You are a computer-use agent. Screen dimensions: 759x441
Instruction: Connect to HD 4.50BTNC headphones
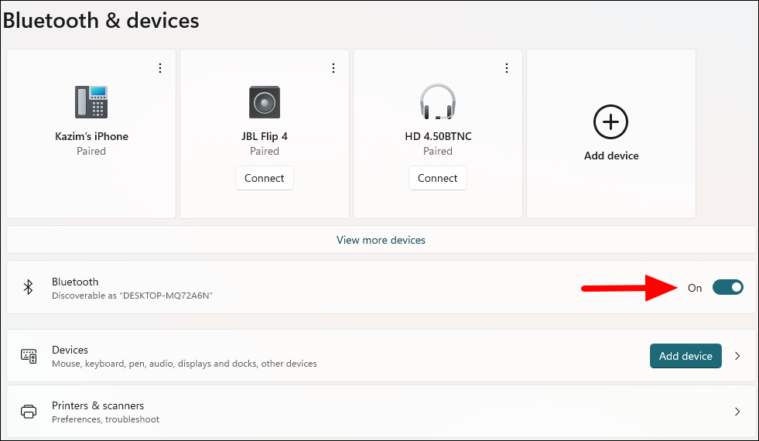(x=438, y=178)
